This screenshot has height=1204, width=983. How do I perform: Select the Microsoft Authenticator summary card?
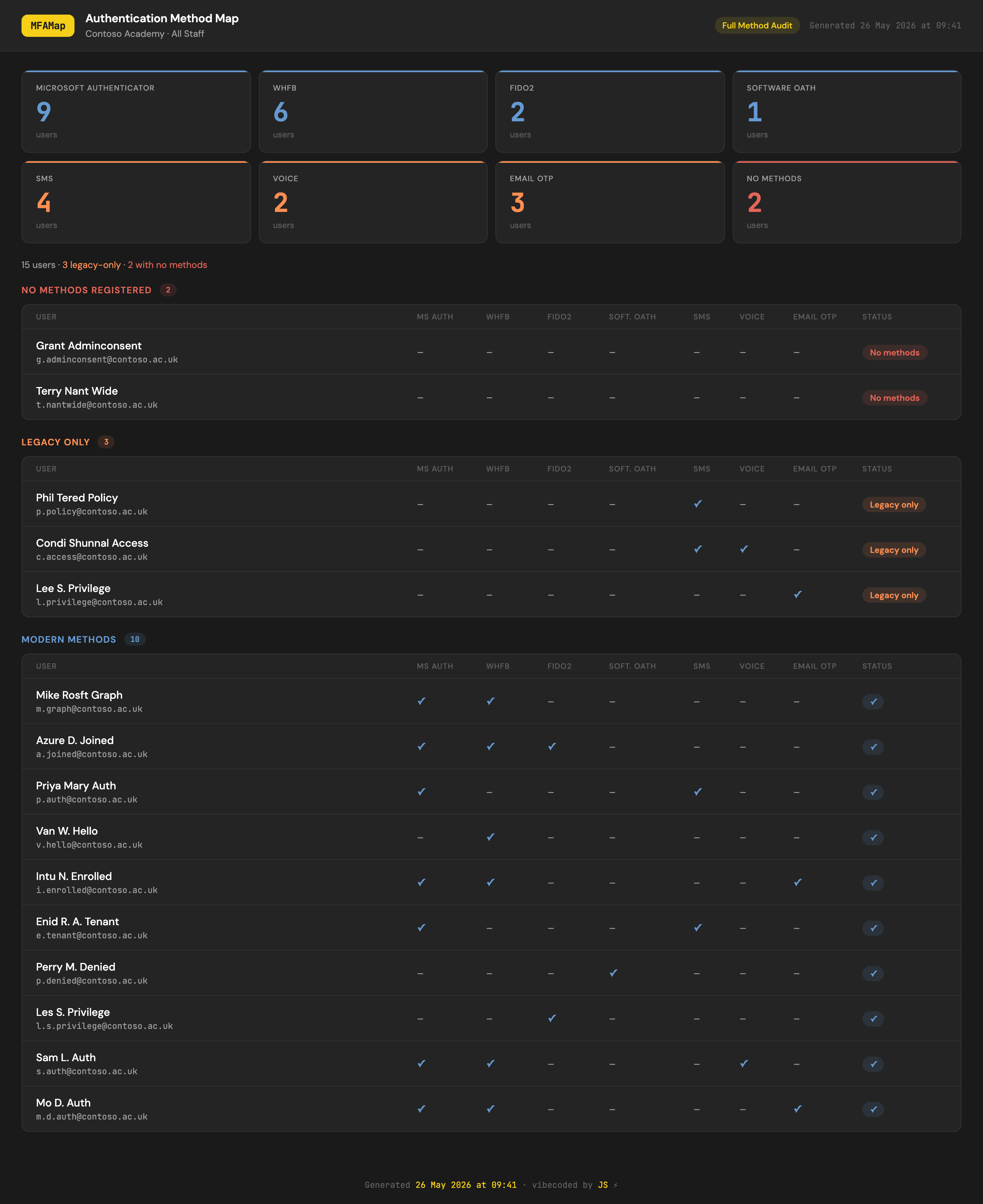pos(136,111)
